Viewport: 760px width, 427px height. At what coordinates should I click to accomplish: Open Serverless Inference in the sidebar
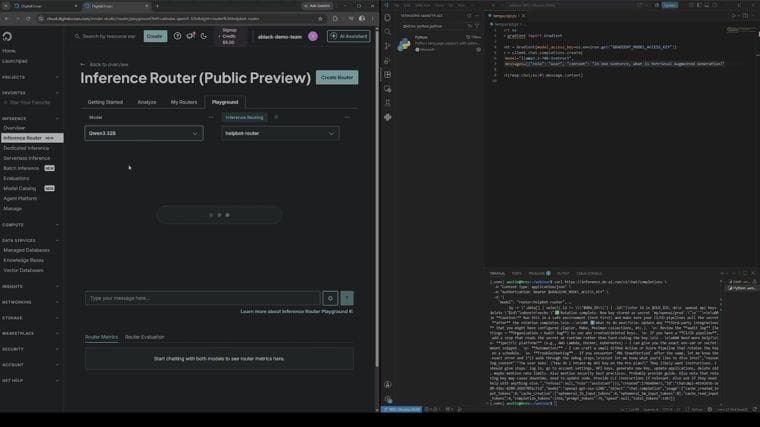[x=27, y=158]
